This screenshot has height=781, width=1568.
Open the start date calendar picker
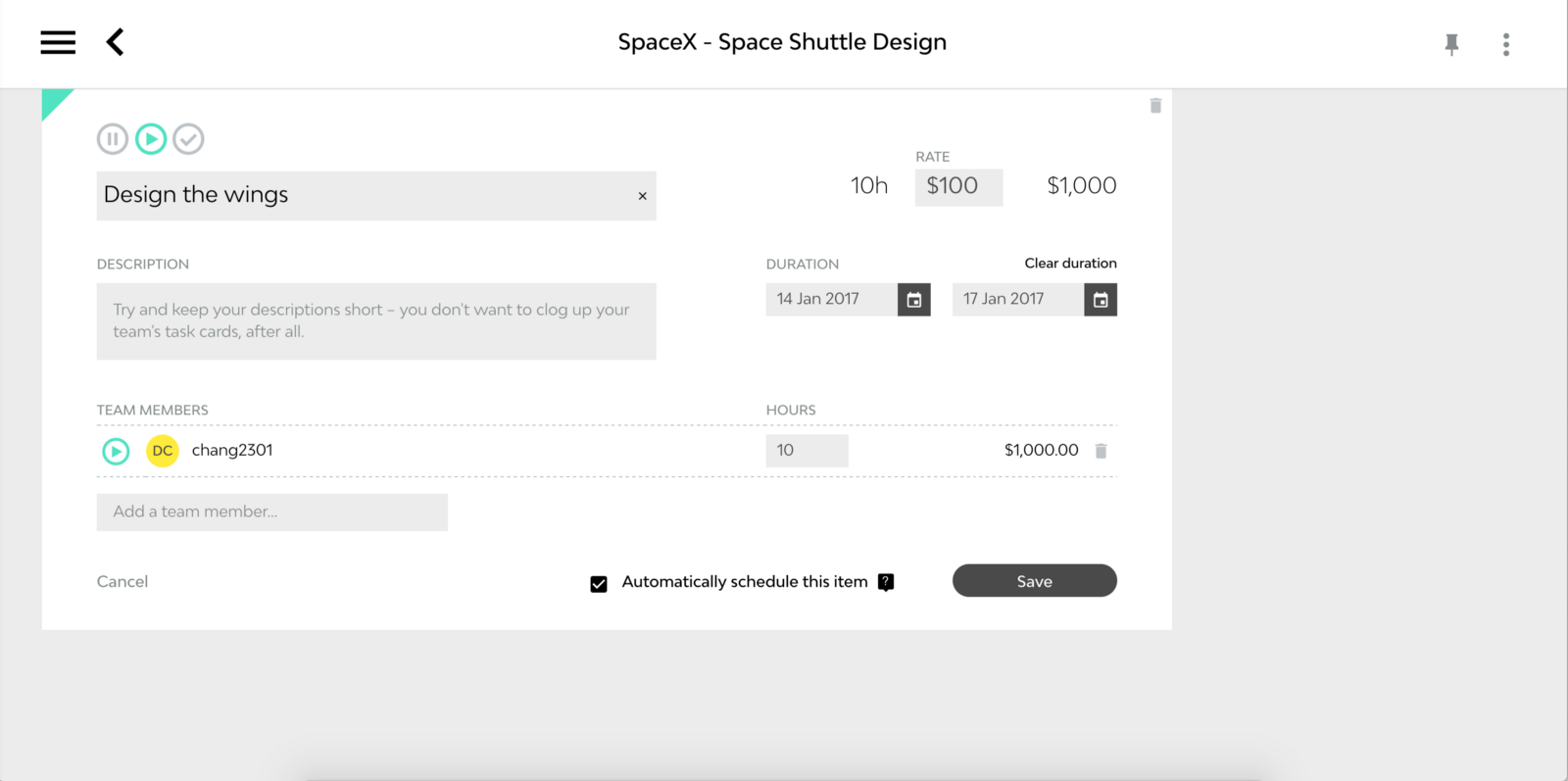913,300
